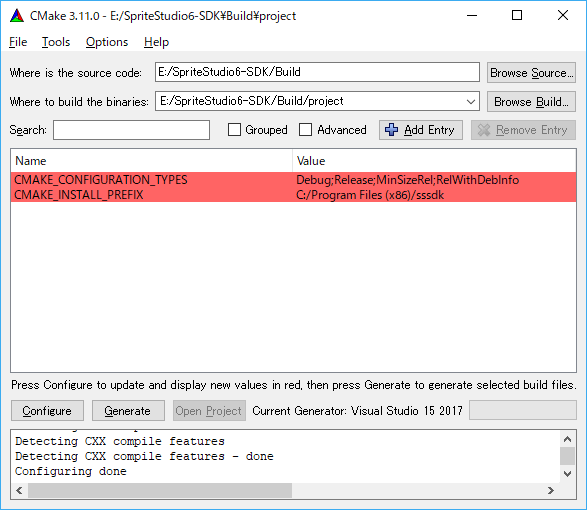Screen dimensions: 587x510
Task: Click the progress bar beside Current Generator
Action: pyautogui.click(x=523, y=410)
